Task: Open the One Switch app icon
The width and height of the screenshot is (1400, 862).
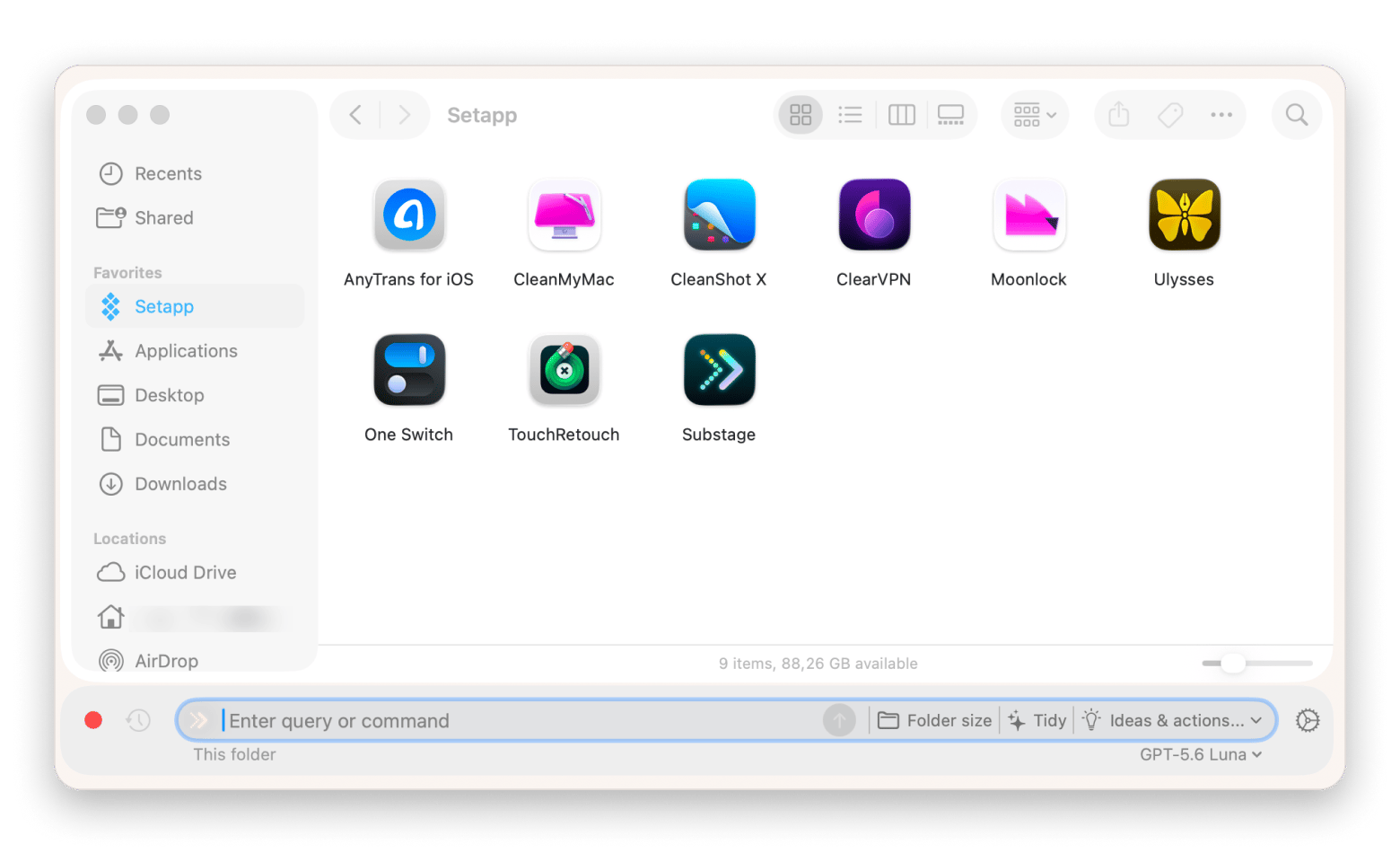Action: tap(409, 370)
